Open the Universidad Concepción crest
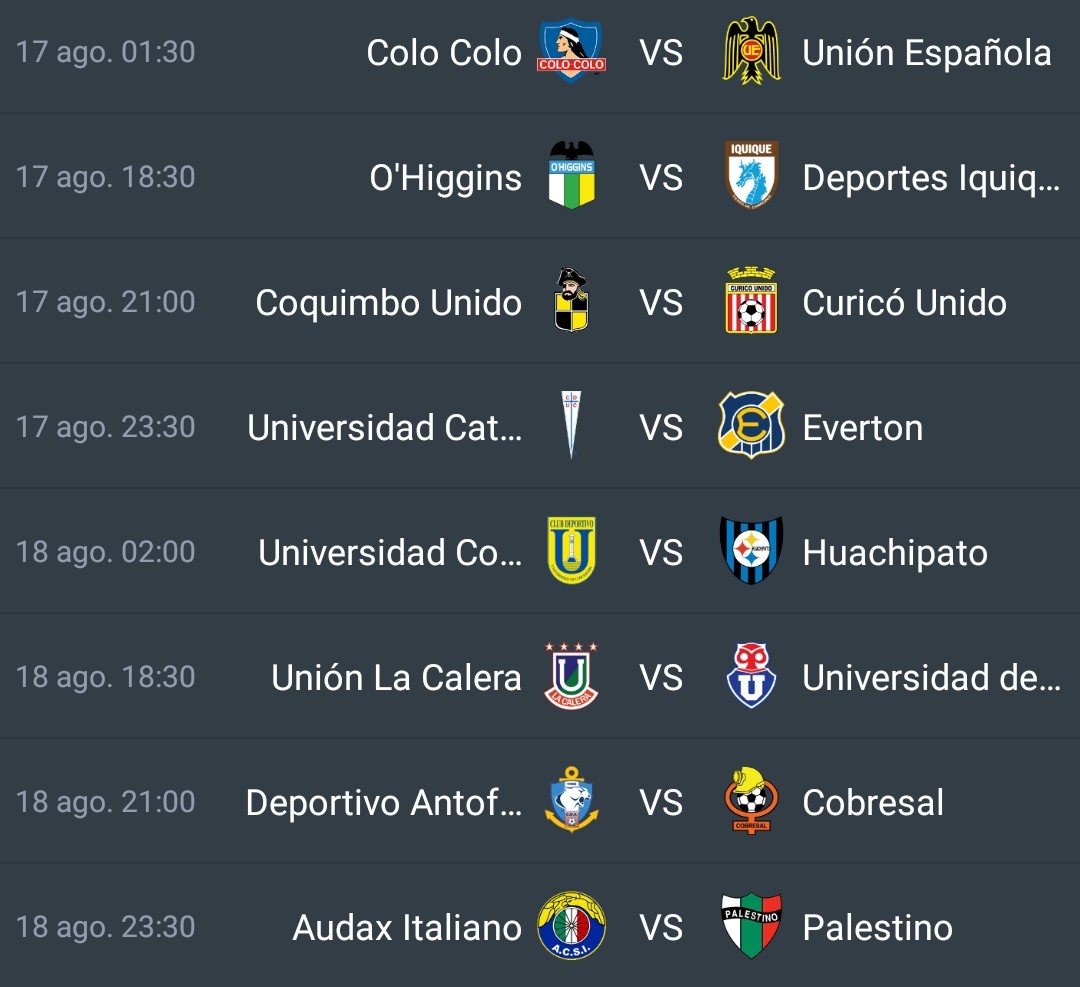 (x=572, y=550)
